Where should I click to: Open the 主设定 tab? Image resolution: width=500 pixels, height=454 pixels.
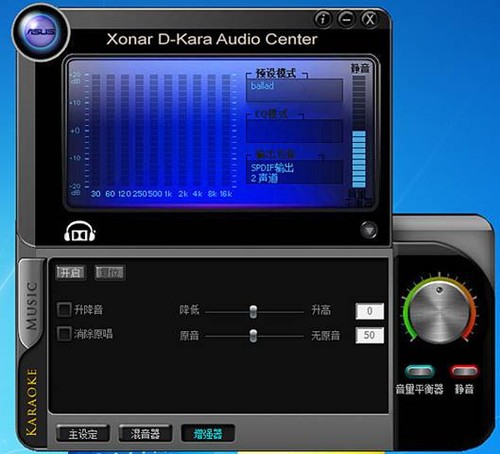tap(83, 434)
